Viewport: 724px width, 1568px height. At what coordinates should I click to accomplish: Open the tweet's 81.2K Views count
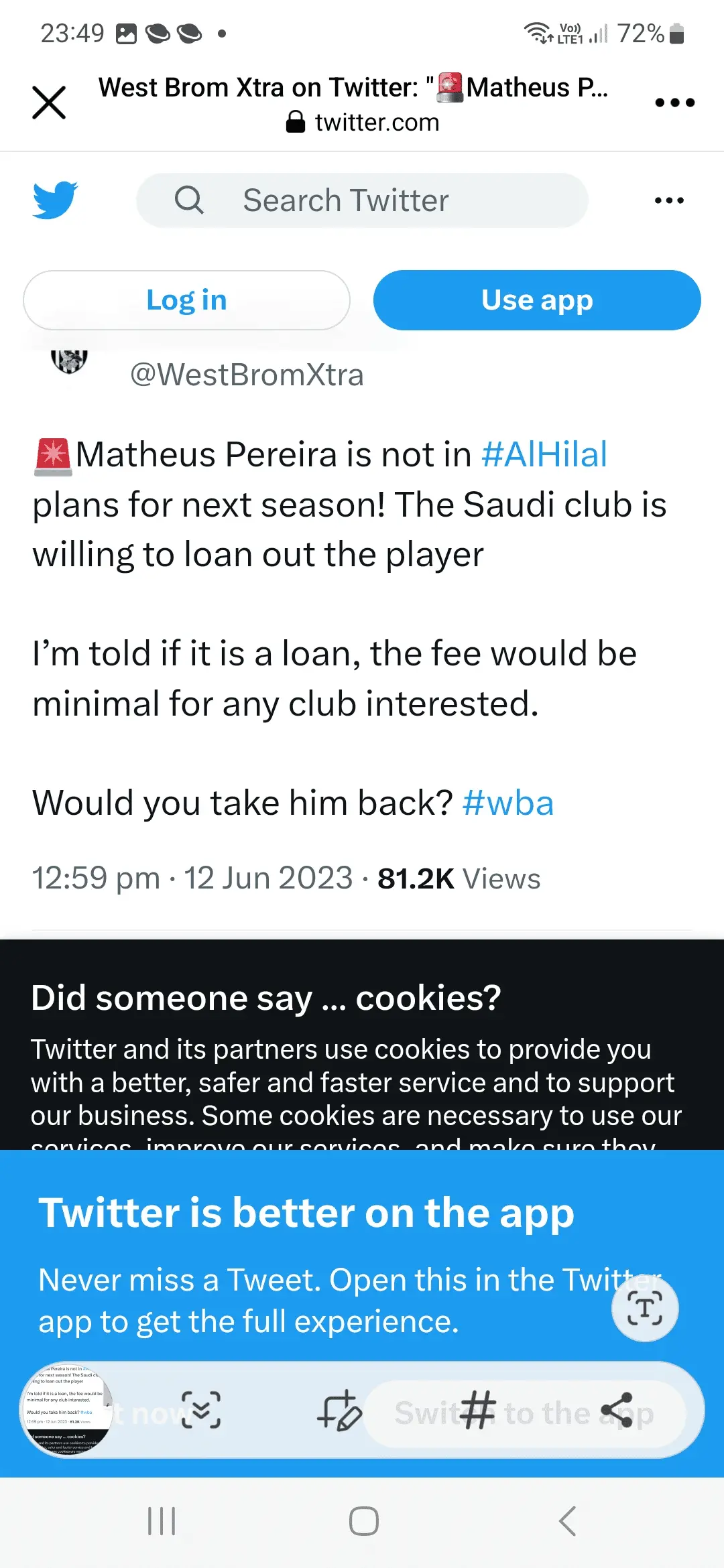tap(459, 878)
